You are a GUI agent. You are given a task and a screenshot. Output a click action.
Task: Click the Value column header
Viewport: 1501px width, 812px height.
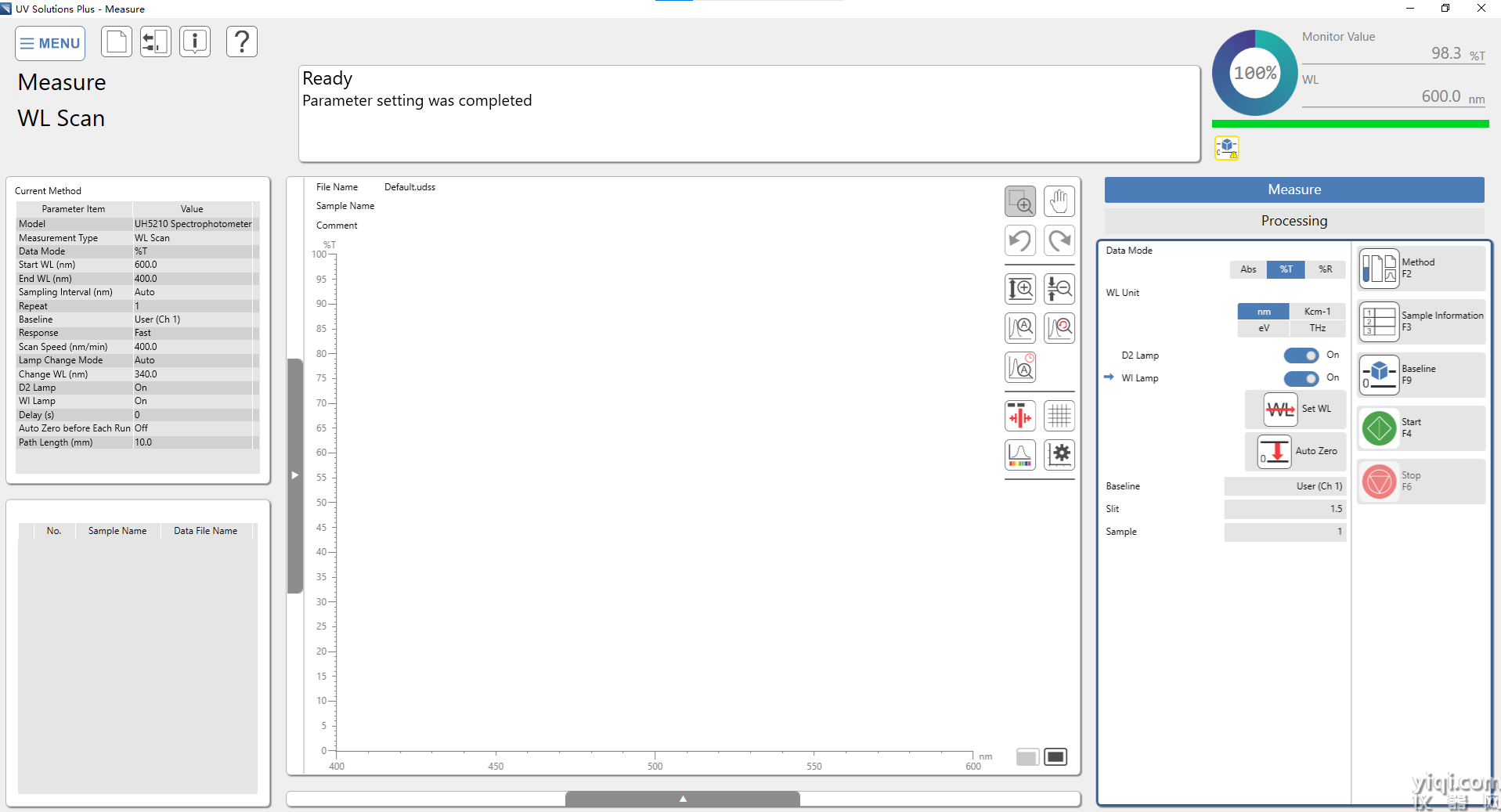pos(192,209)
